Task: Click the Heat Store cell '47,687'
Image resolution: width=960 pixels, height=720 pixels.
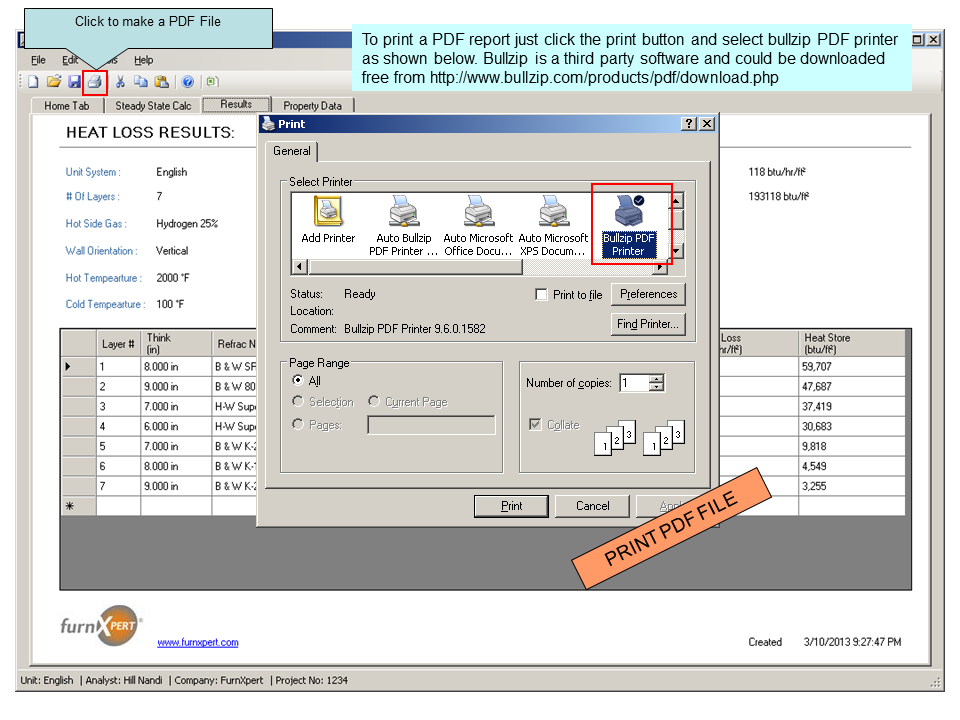Action: coord(851,386)
